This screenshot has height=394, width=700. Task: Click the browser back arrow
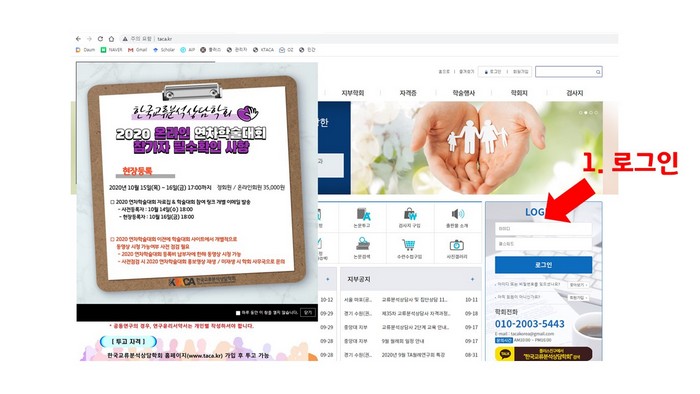point(79,39)
